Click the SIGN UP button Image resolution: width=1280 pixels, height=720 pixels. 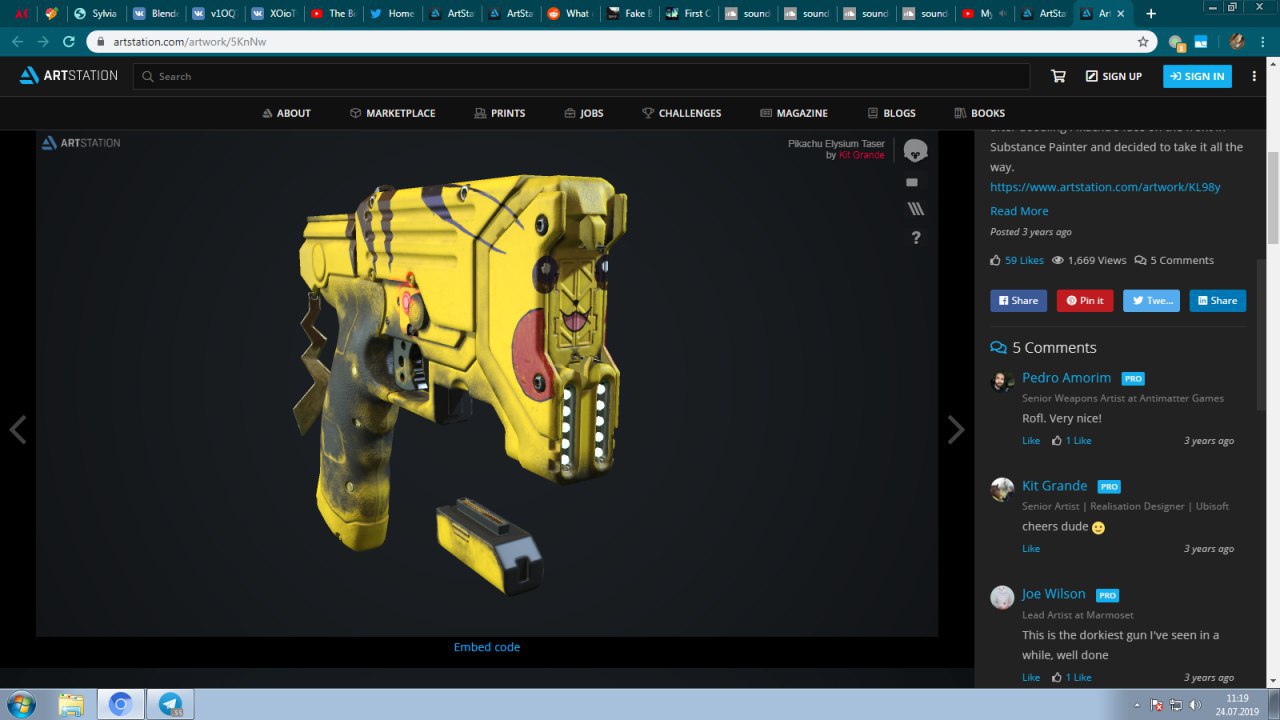tap(1113, 76)
